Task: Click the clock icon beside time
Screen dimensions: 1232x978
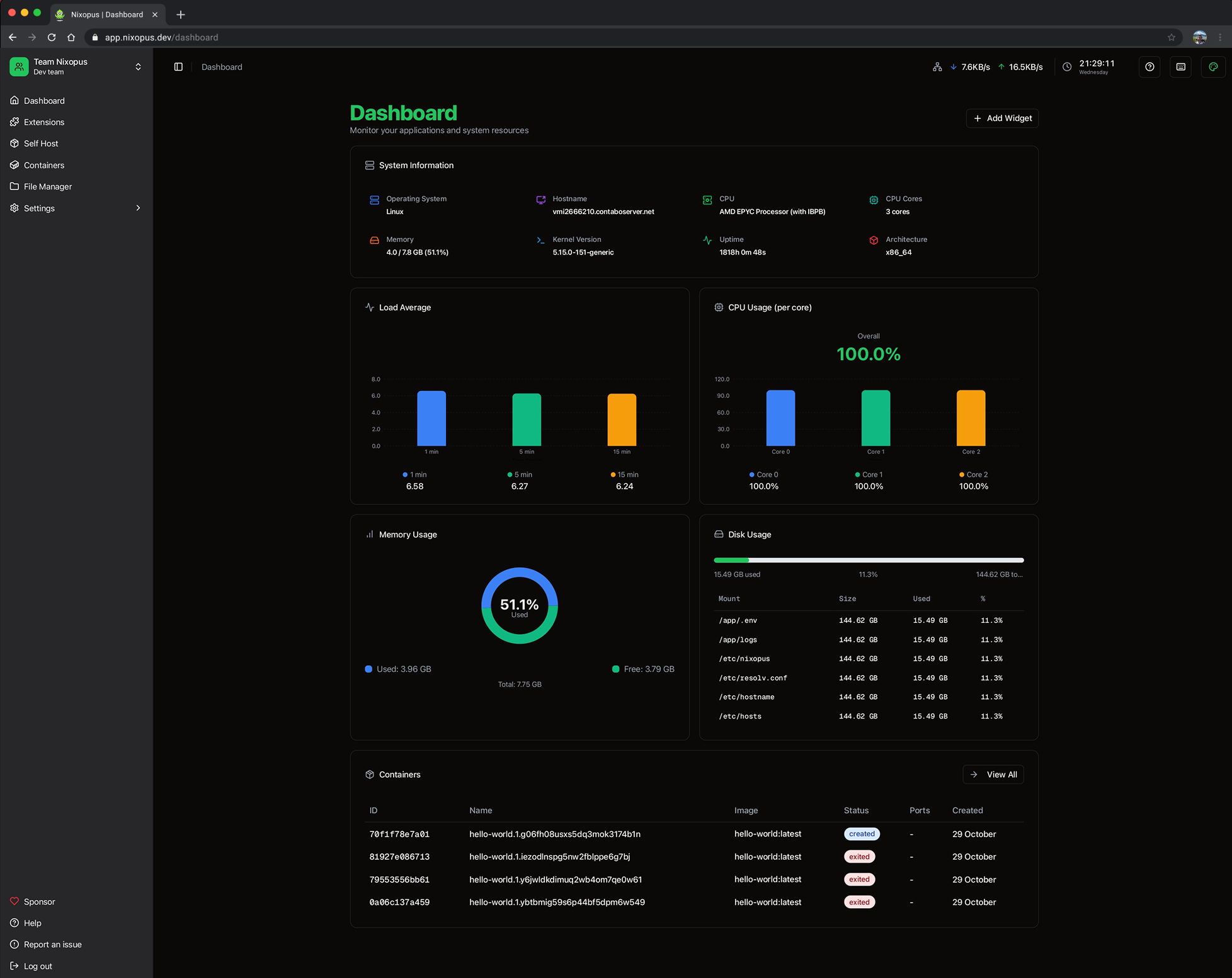Action: point(1067,67)
